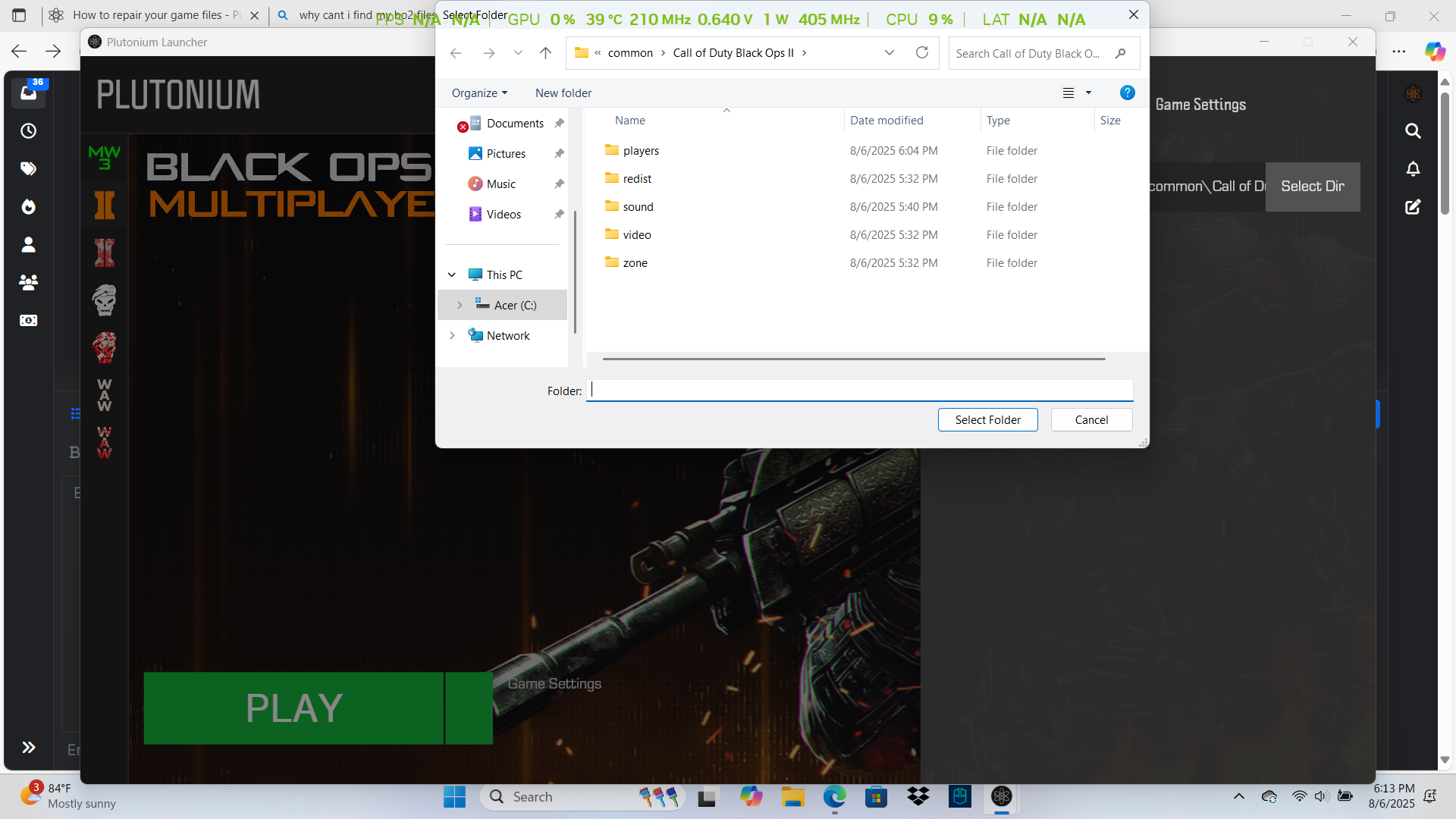Open the flame icon in browser sidebar
The image size is (1456, 819).
[28, 206]
